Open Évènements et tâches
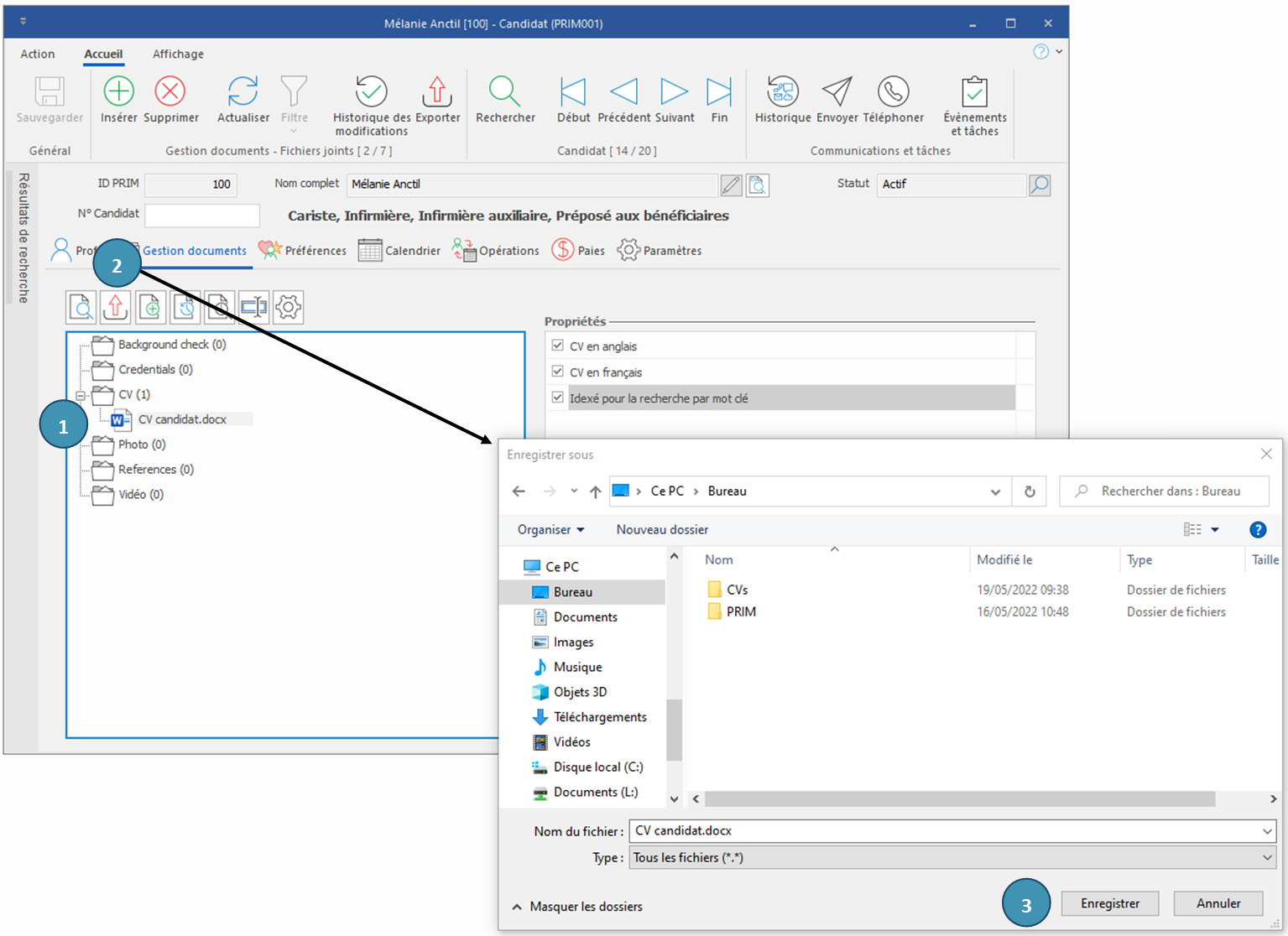The height and width of the screenshot is (936, 1288). tap(974, 91)
